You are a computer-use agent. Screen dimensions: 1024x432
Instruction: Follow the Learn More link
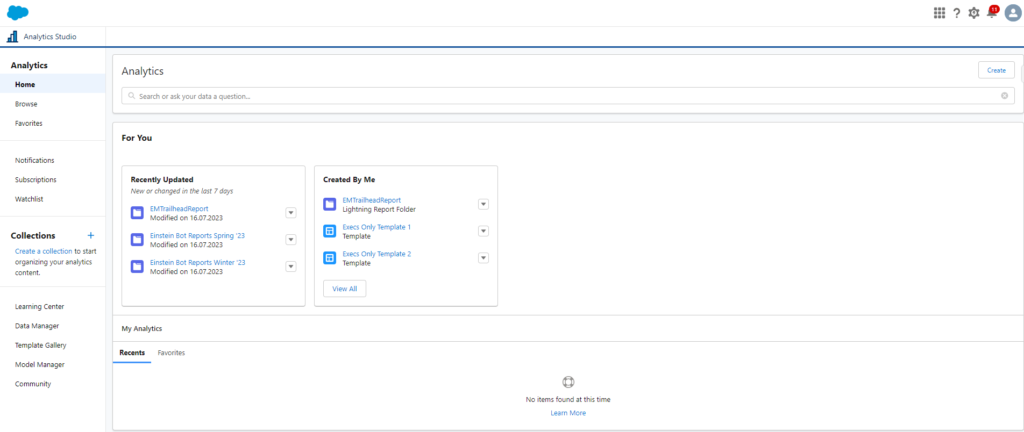568,413
